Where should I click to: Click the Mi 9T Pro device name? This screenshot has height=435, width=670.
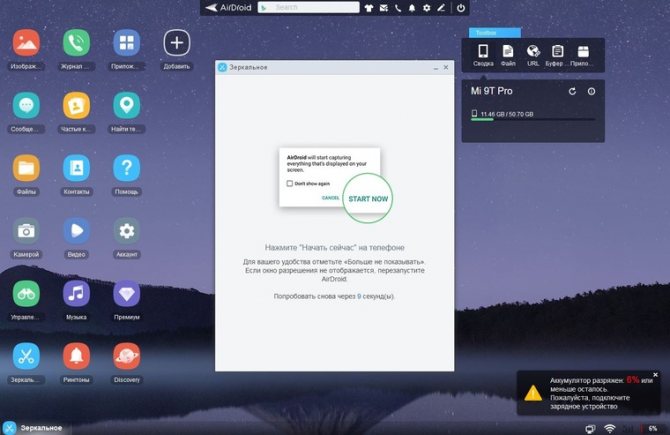tap(491, 91)
